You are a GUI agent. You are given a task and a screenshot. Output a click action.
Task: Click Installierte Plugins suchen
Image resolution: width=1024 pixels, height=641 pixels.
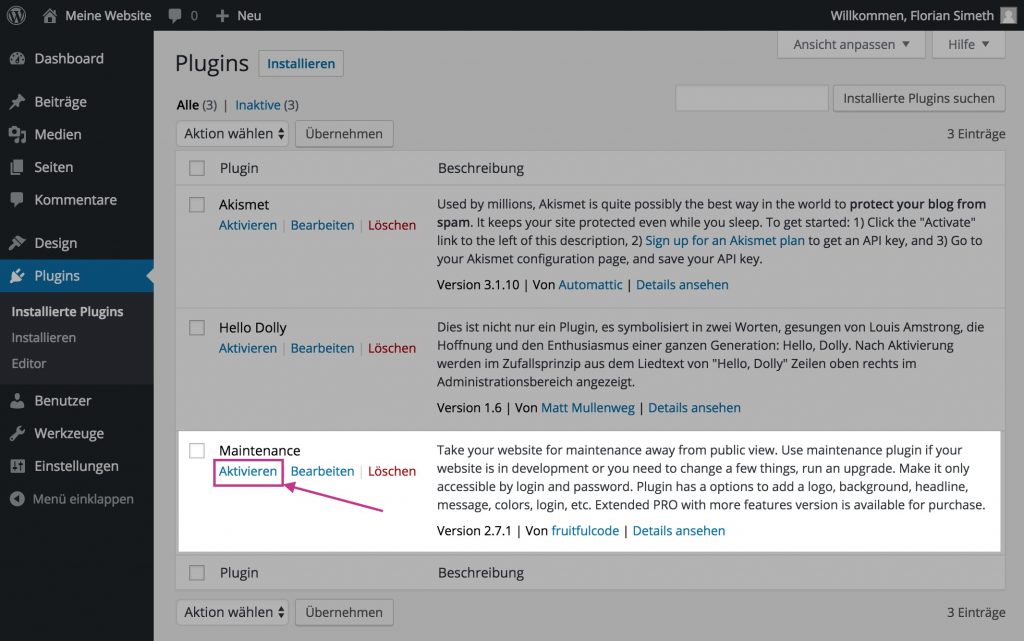[x=918, y=98]
